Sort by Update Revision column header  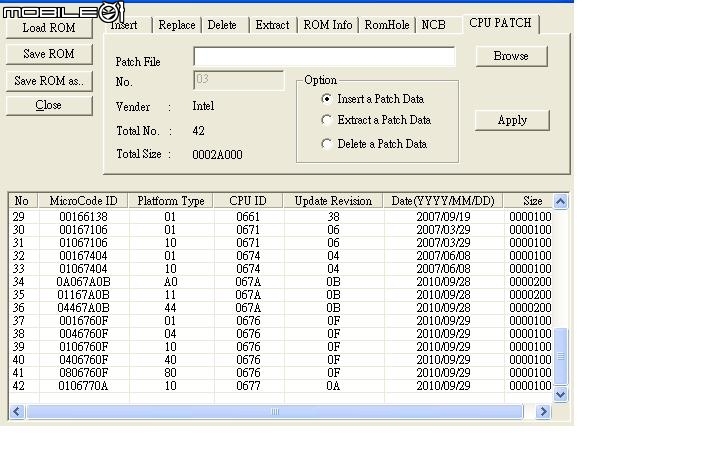pos(332,201)
